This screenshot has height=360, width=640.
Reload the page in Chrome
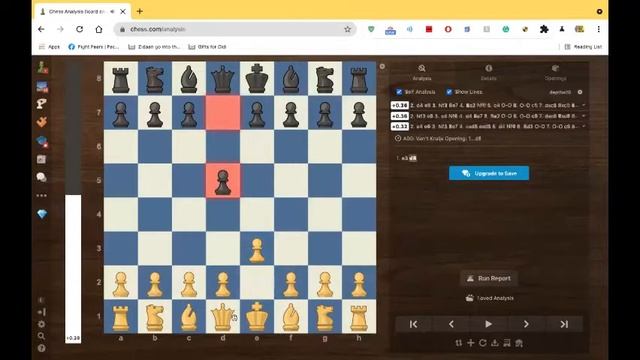(80, 29)
